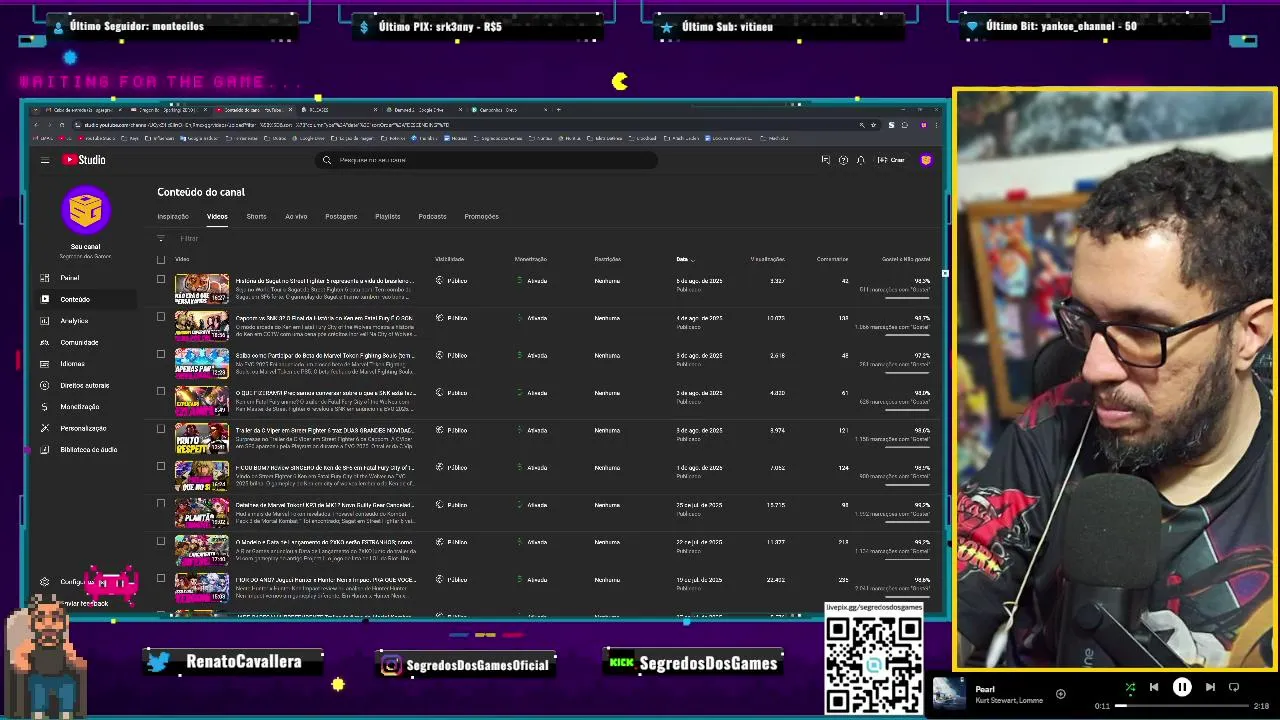Open the Criar create menu

point(891,160)
